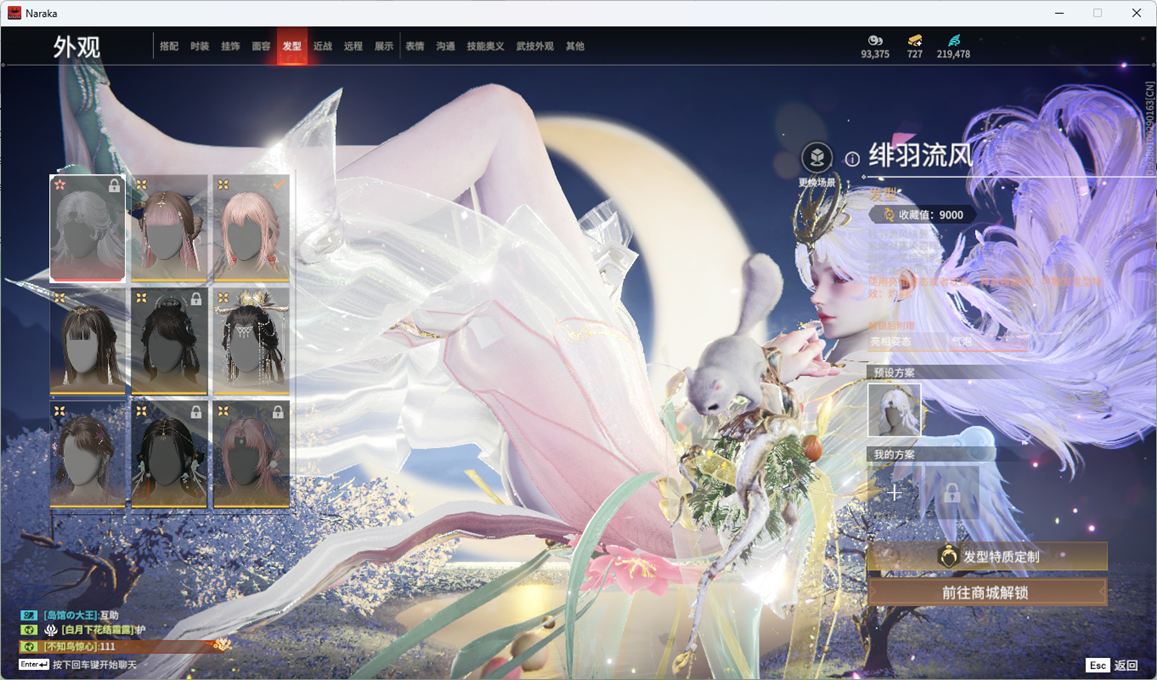Click the 预设方案 section header
Image resolution: width=1157 pixels, height=680 pixels.
pyautogui.click(x=894, y=372)
